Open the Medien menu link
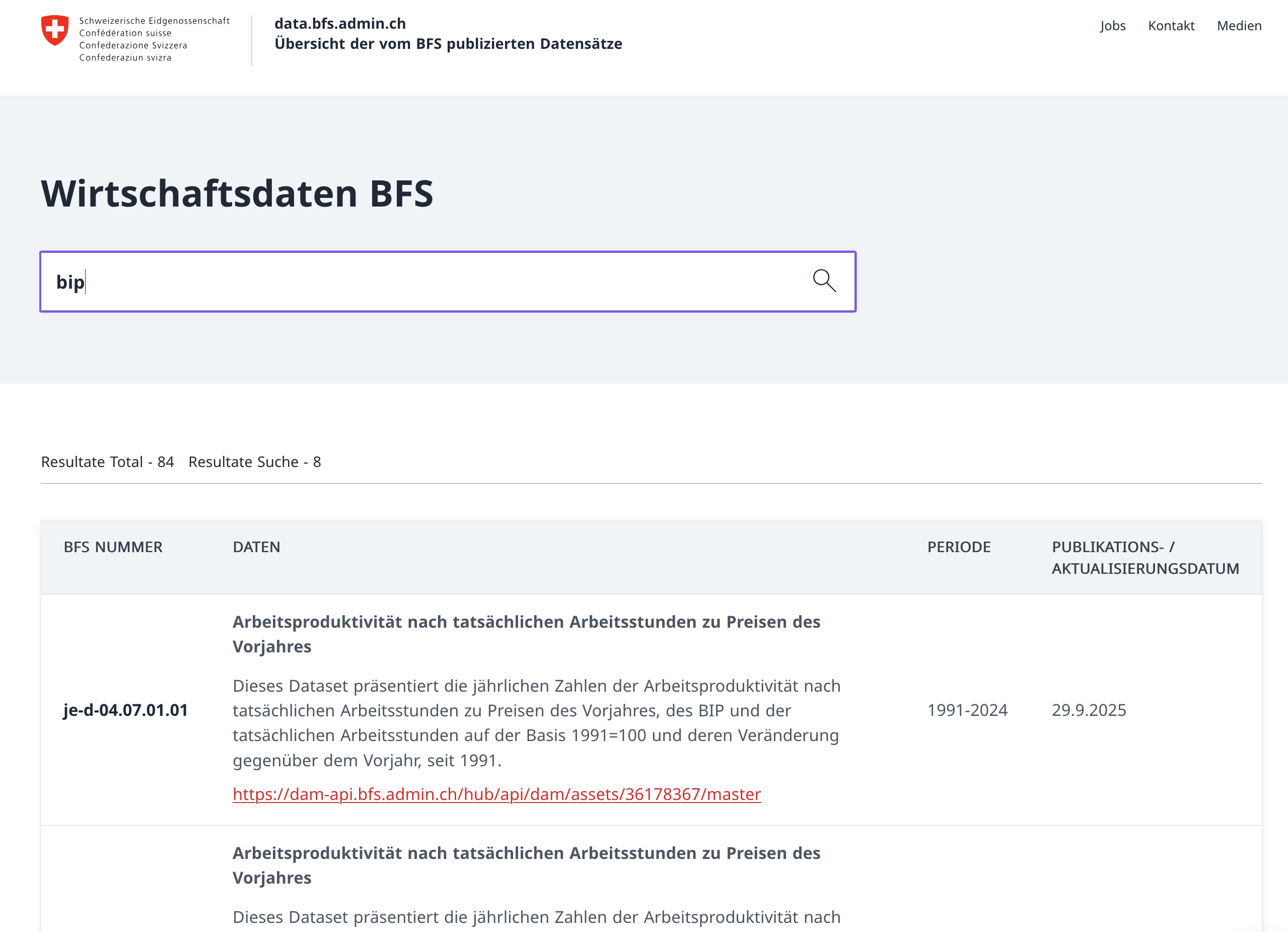Screen dimensions: 1288x932 point(1239,26)
